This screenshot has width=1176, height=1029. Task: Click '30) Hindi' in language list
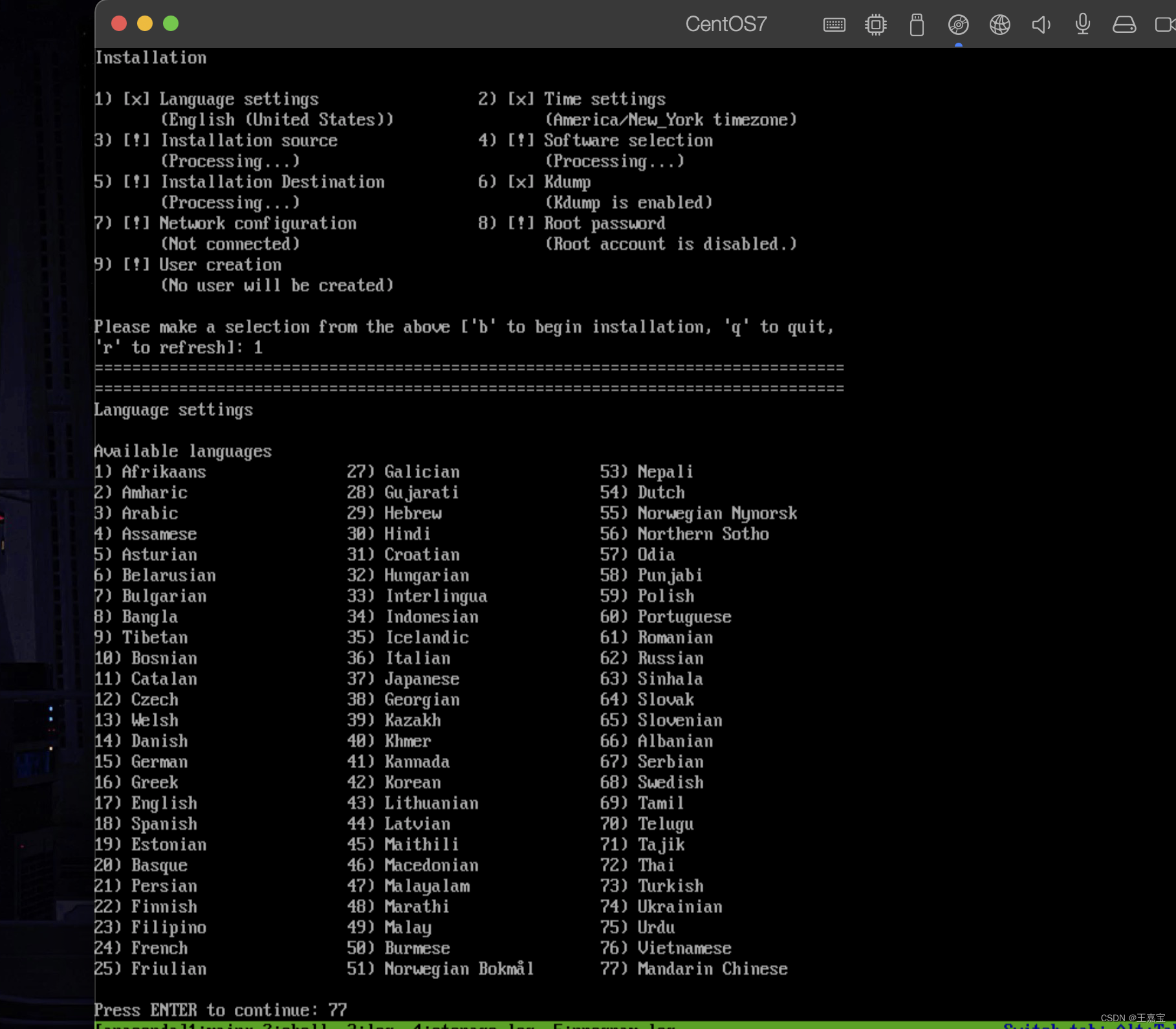click(389, 534)
